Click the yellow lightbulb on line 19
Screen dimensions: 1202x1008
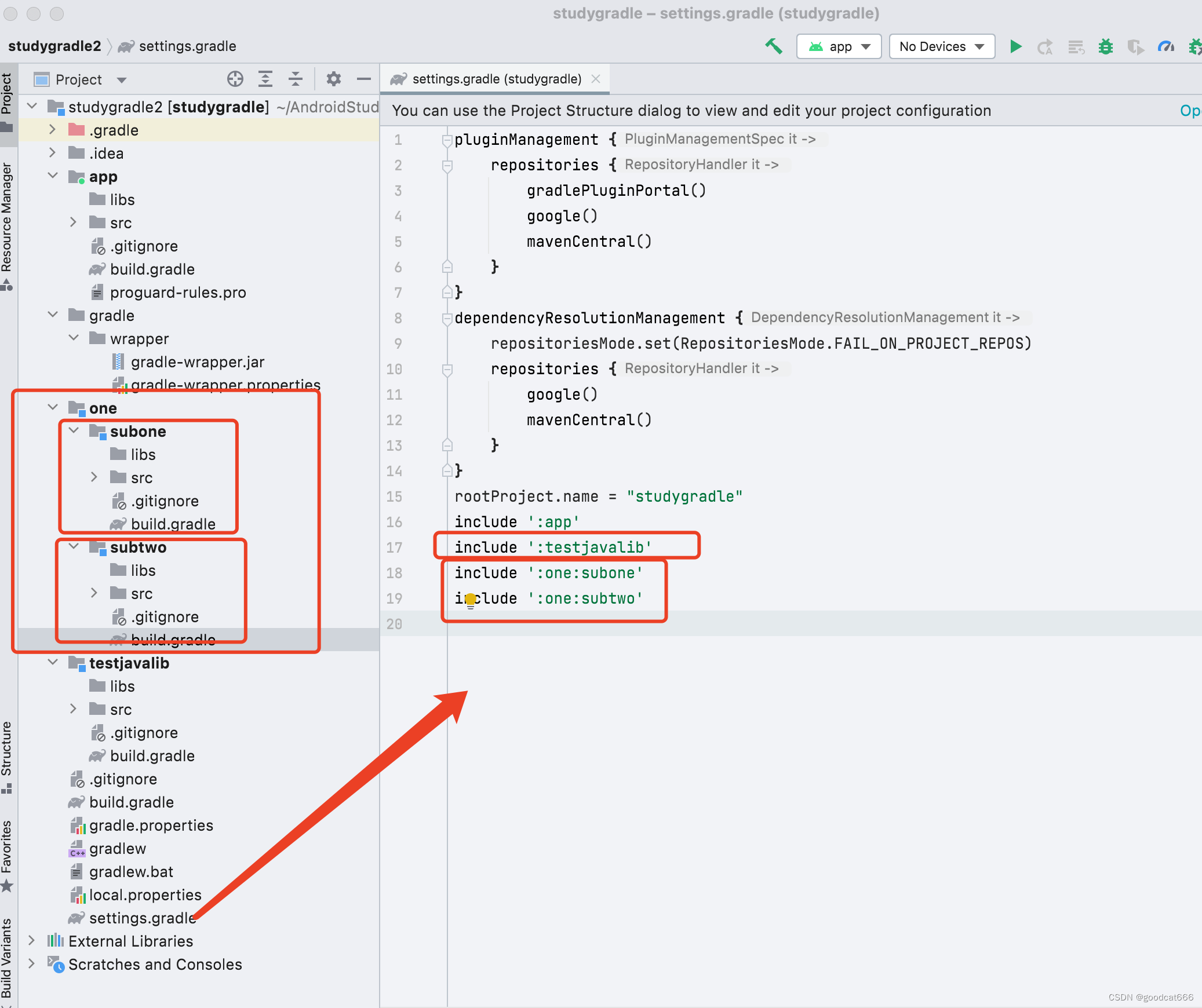[x=471, y=599]
